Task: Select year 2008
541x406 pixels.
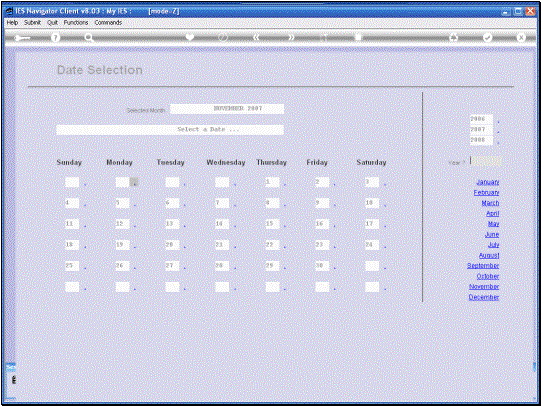Action: (x=481, y=140)
